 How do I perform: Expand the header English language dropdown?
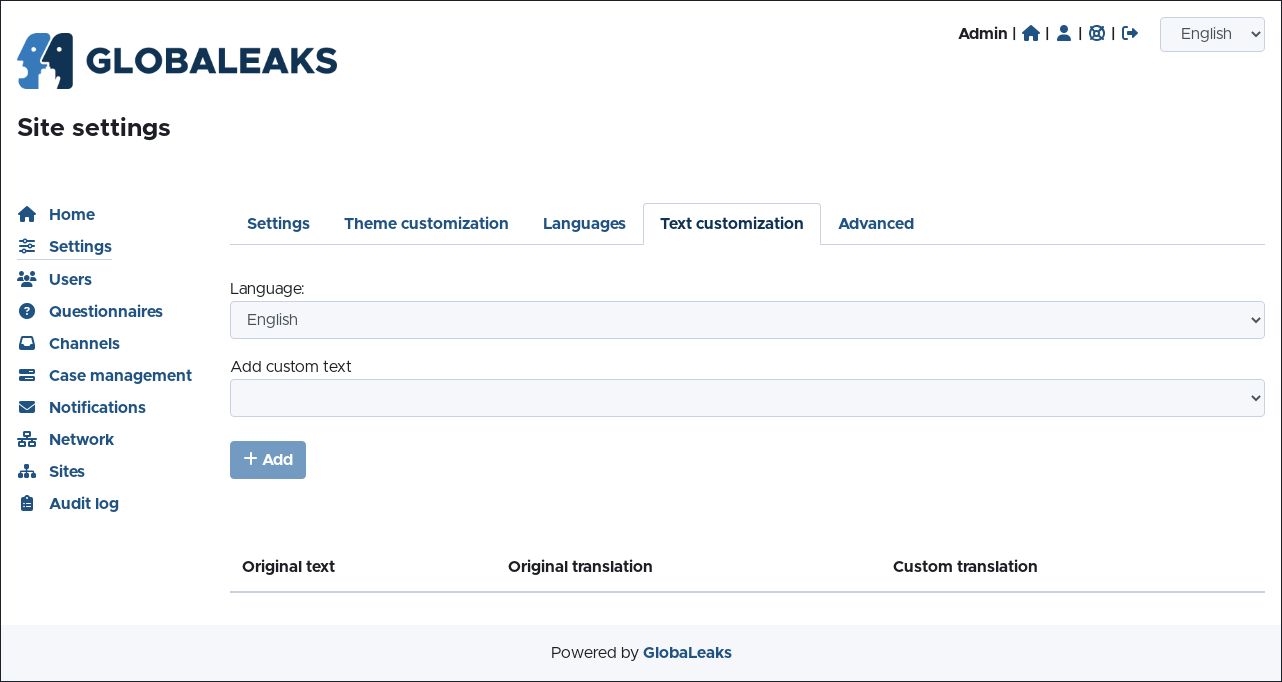click(x=1212, y=34)
